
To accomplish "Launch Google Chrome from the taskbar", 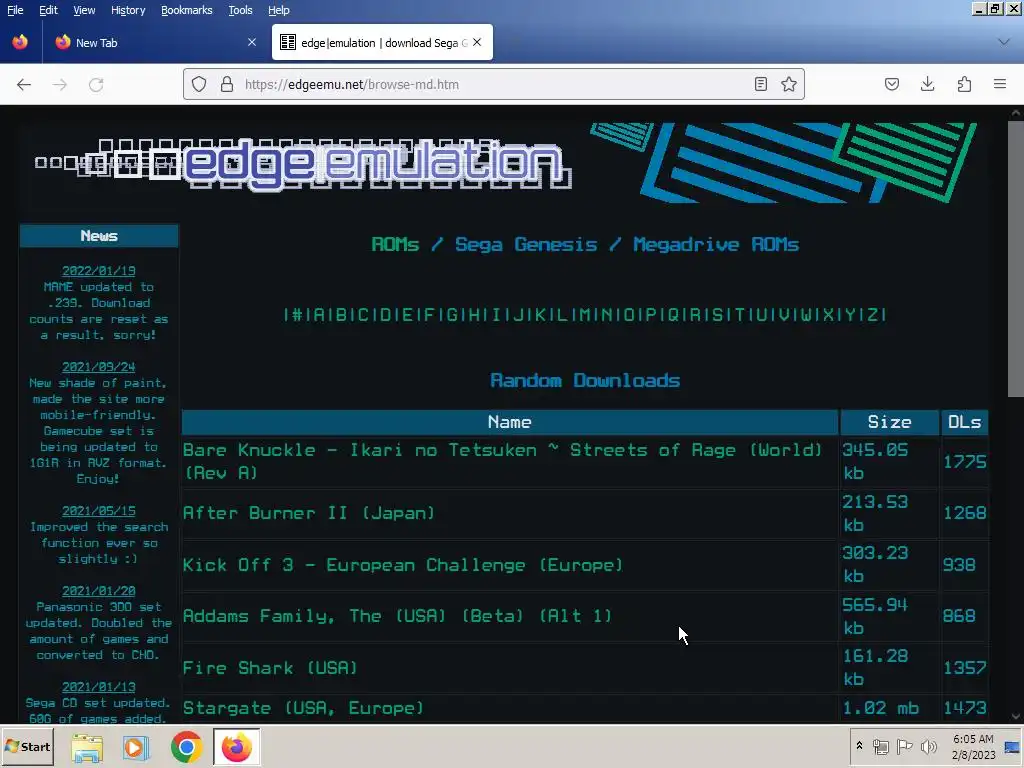I will (186, 747).
